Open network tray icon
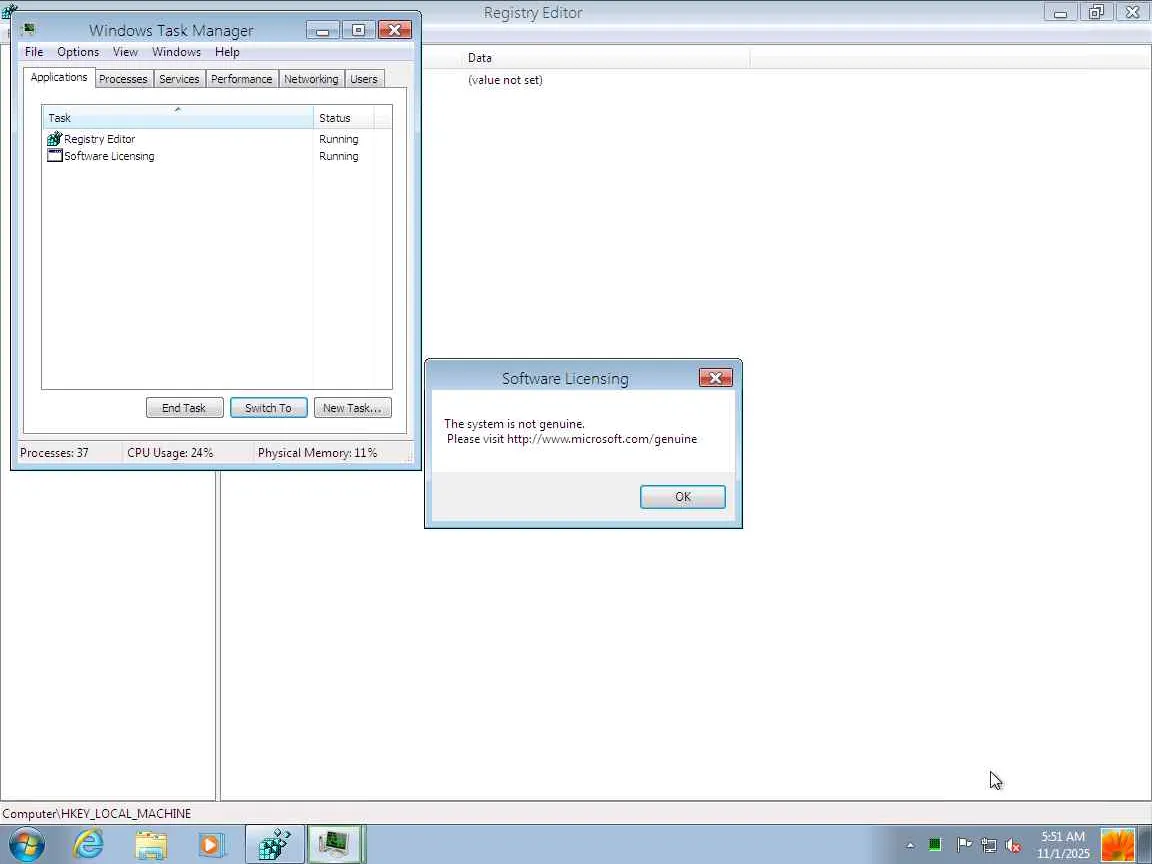This screenshot has height=864, width=1152. click(989, 846)
